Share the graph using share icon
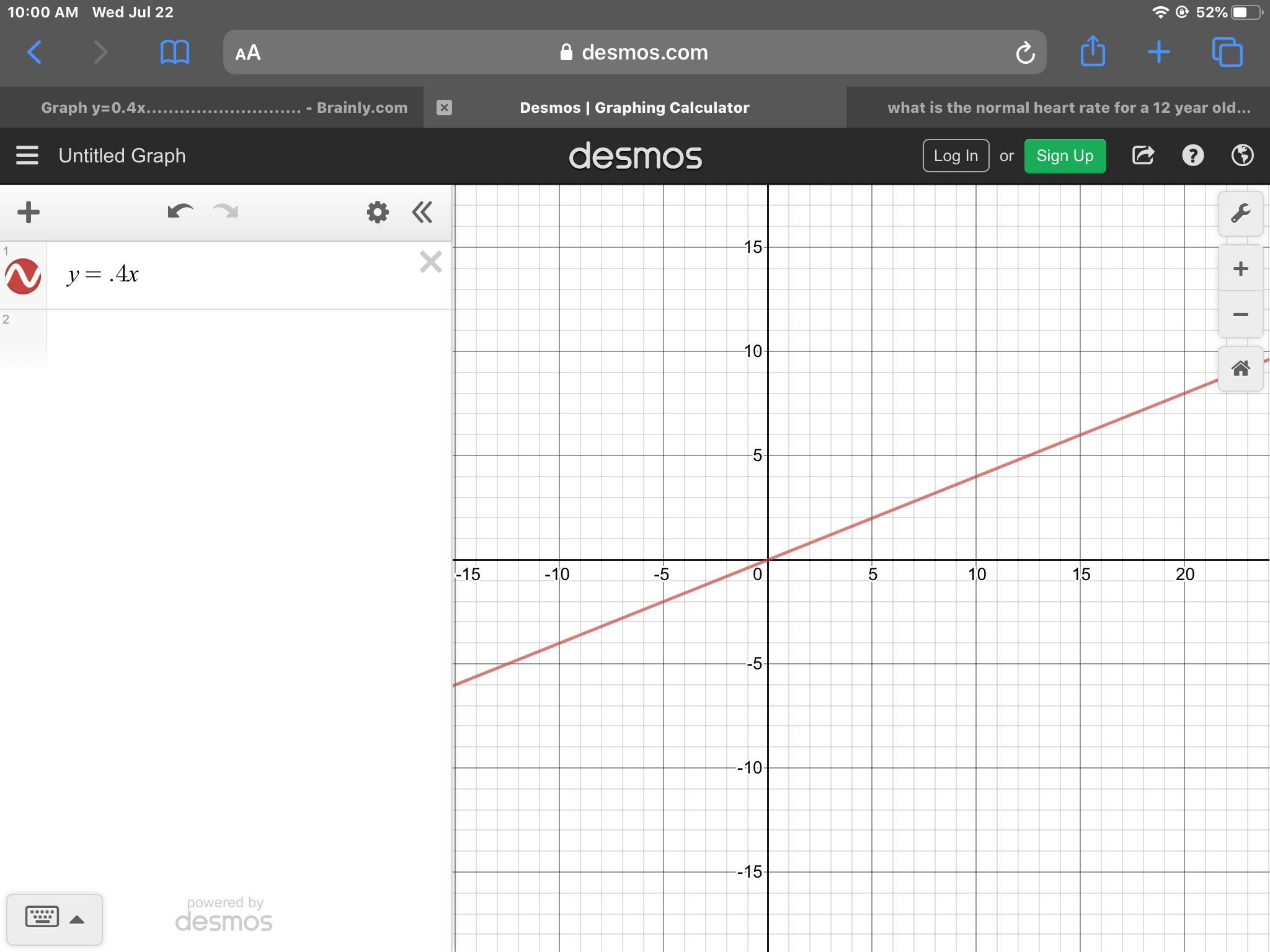1270x952 pixels. click(x=1142, y=156)
